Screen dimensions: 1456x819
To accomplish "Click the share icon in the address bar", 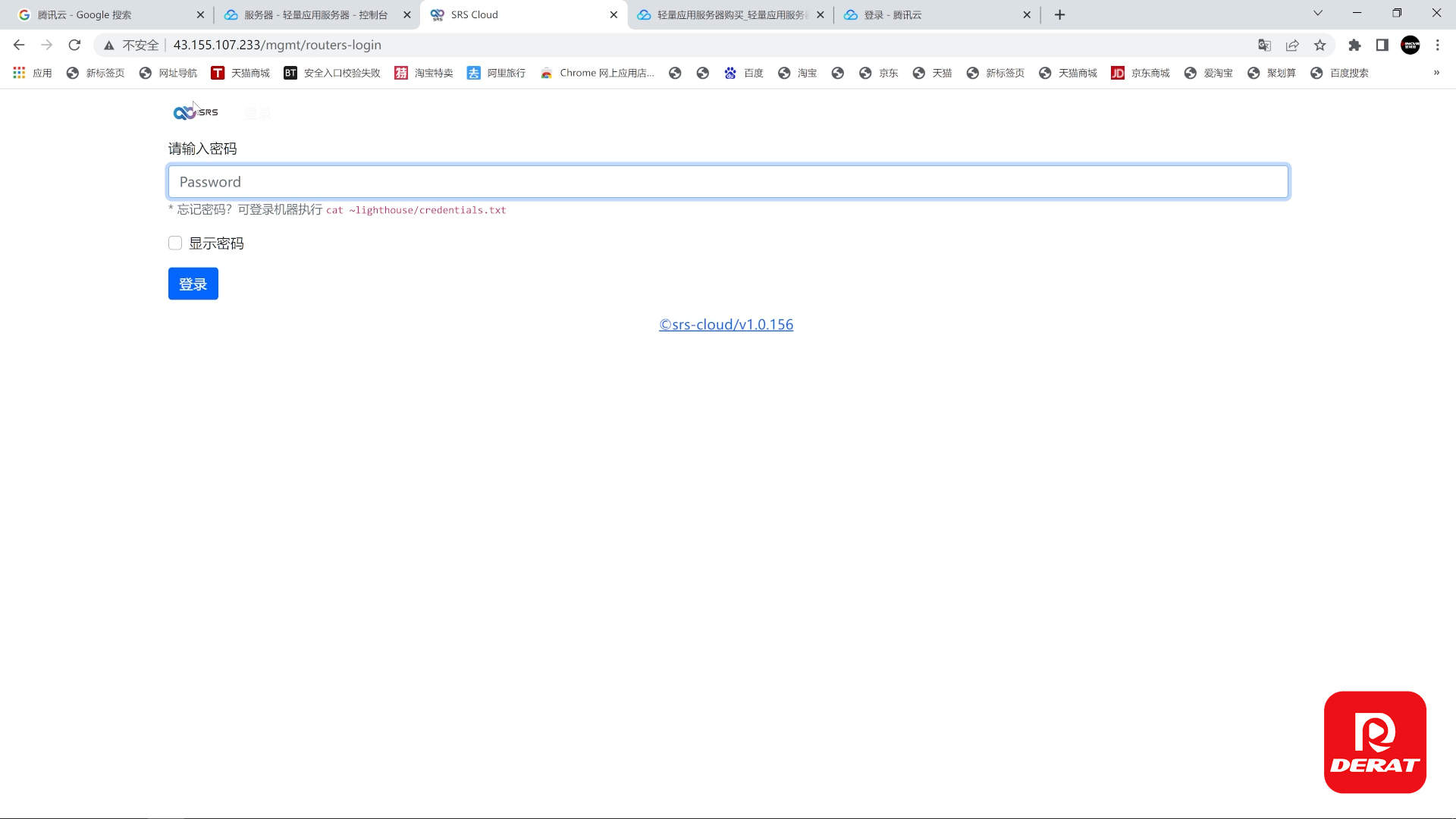I will (x=1291, y=45).
